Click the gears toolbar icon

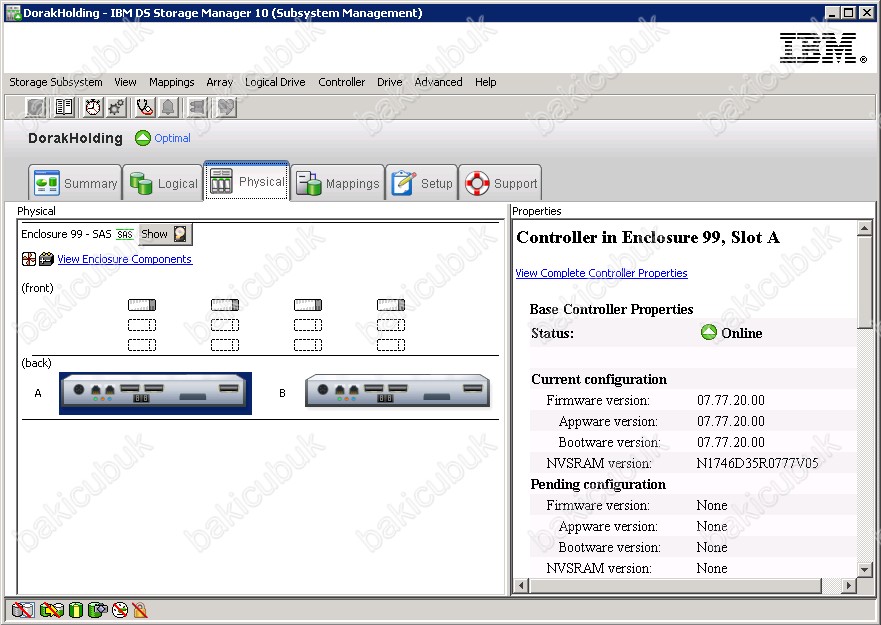pyautogui.click(x=117, y=107)
